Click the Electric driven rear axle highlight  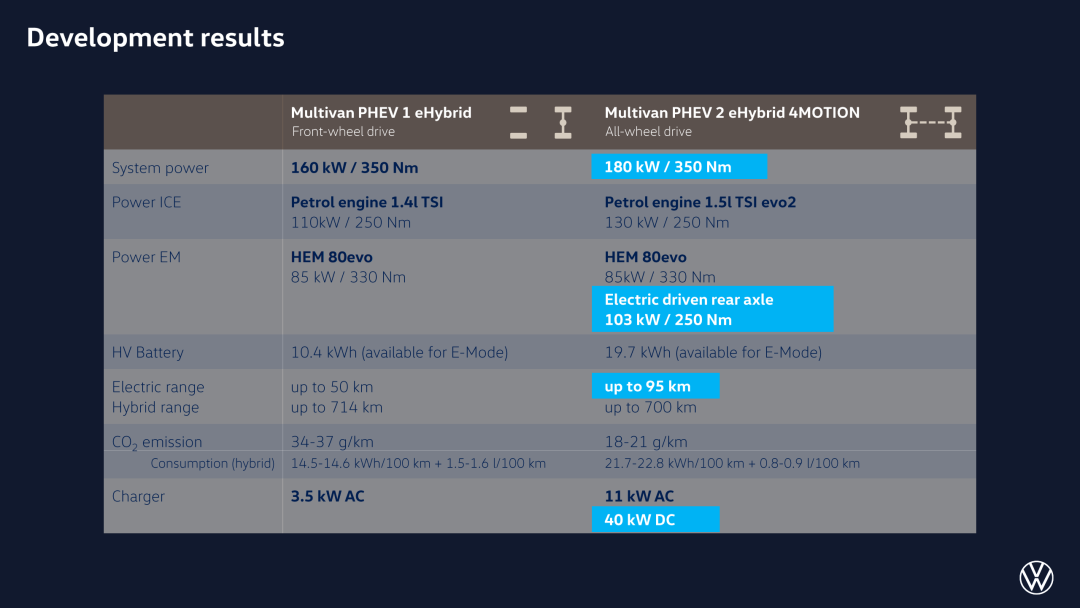pos(713,309)
